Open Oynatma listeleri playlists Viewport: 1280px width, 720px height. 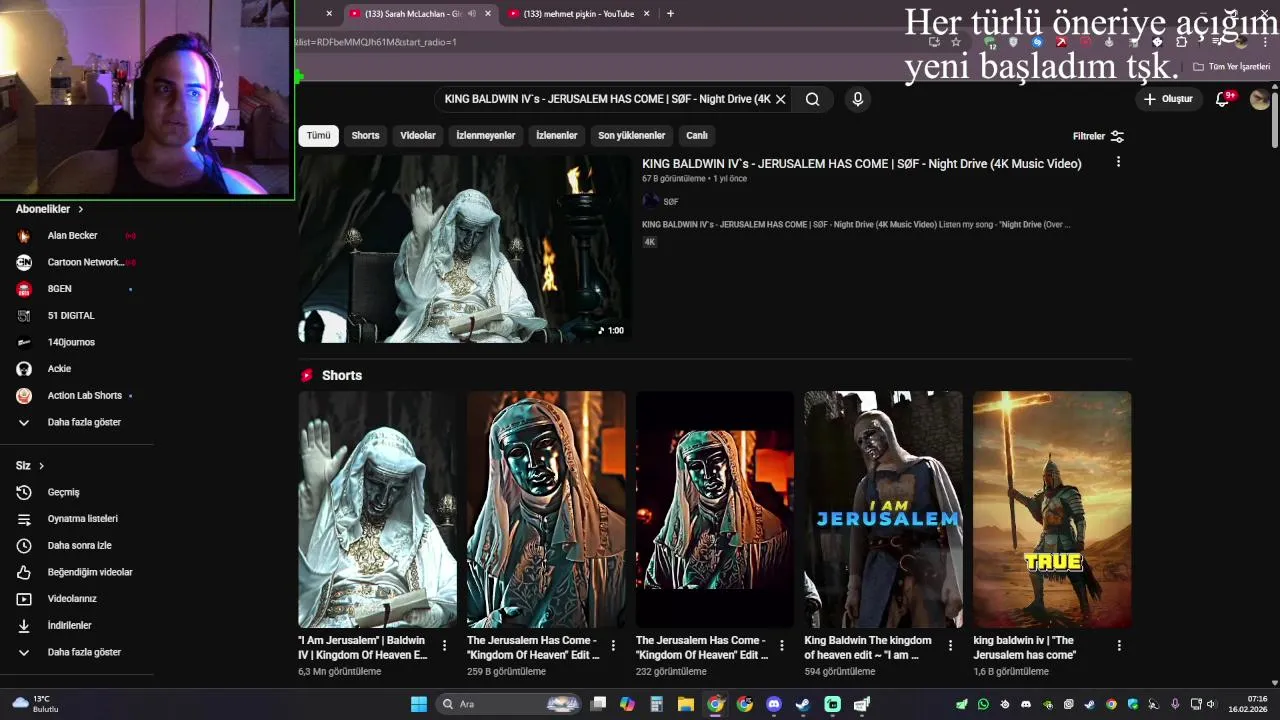(x=77, y=519)
